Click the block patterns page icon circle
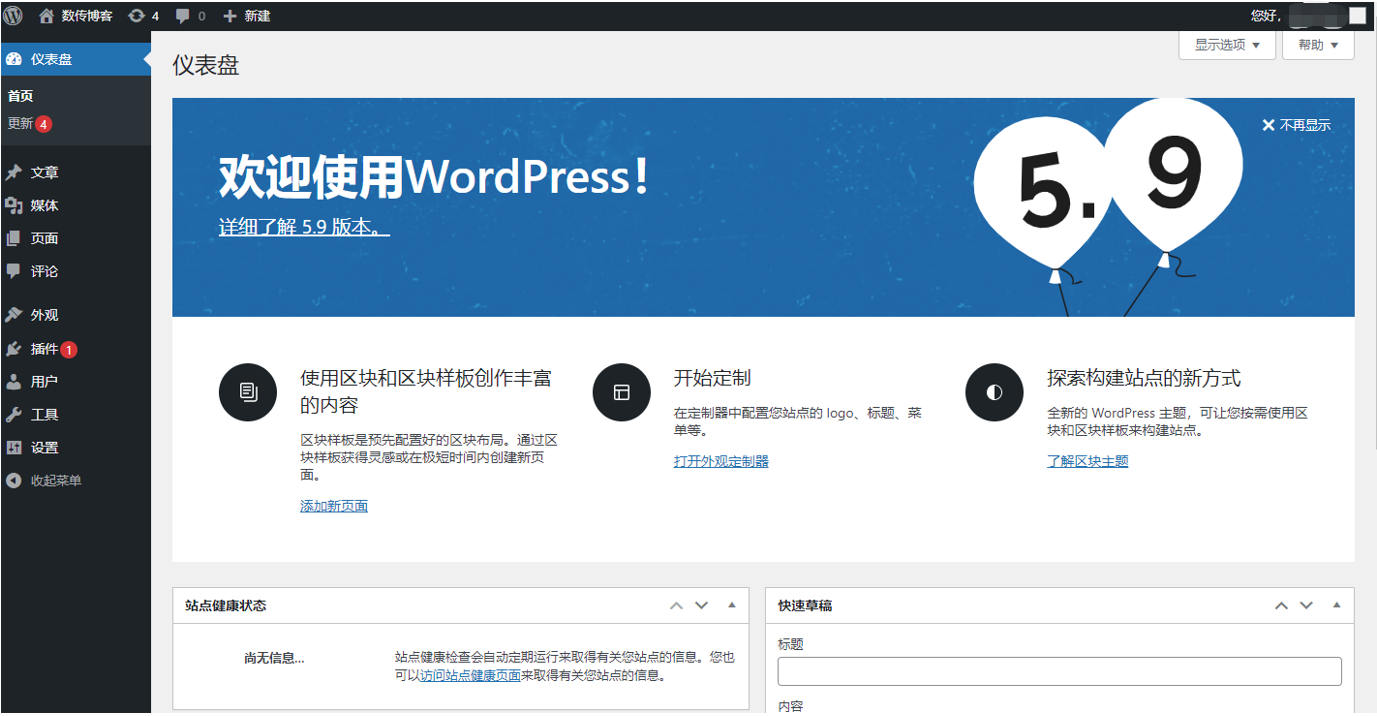 248,393
